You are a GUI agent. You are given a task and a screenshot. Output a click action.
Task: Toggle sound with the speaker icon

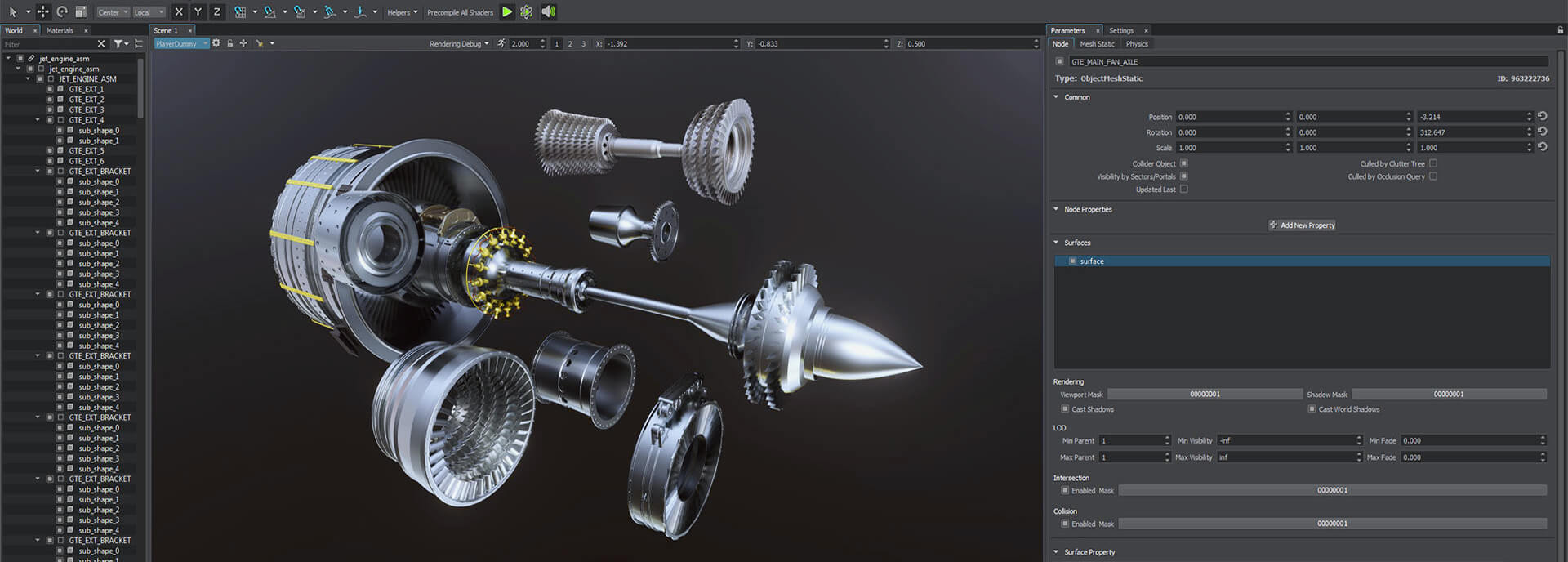tap(548, 11)
